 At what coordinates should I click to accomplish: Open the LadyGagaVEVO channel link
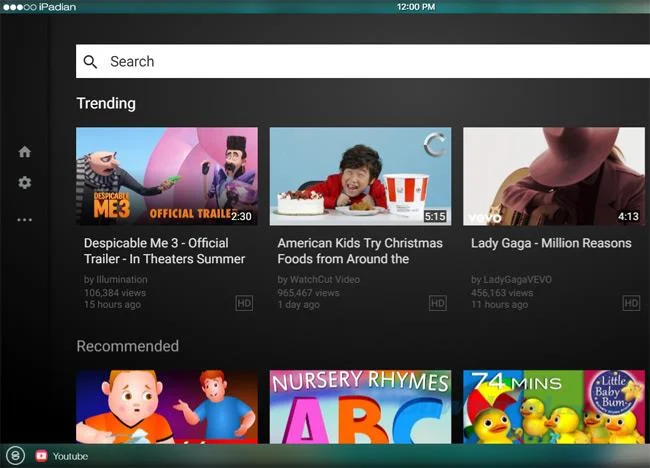coord(511,279)
